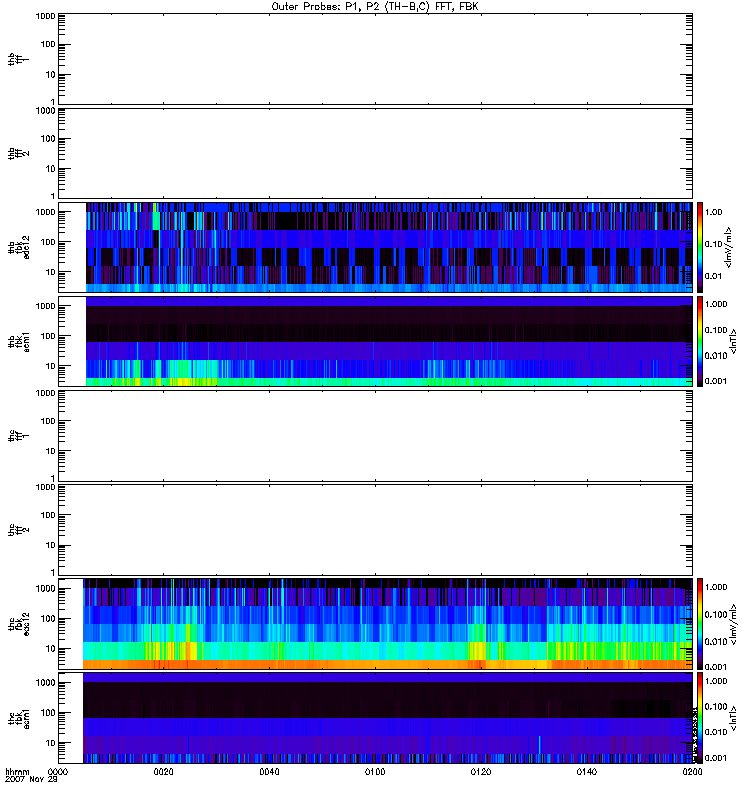Click '1.000' on the thb scm1 color scale
The image size is (750, 800).
coord(716,304)
